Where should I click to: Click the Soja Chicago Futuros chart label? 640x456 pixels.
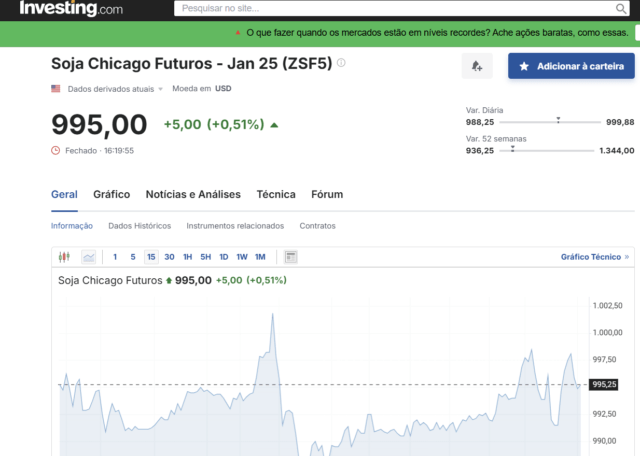110,280
